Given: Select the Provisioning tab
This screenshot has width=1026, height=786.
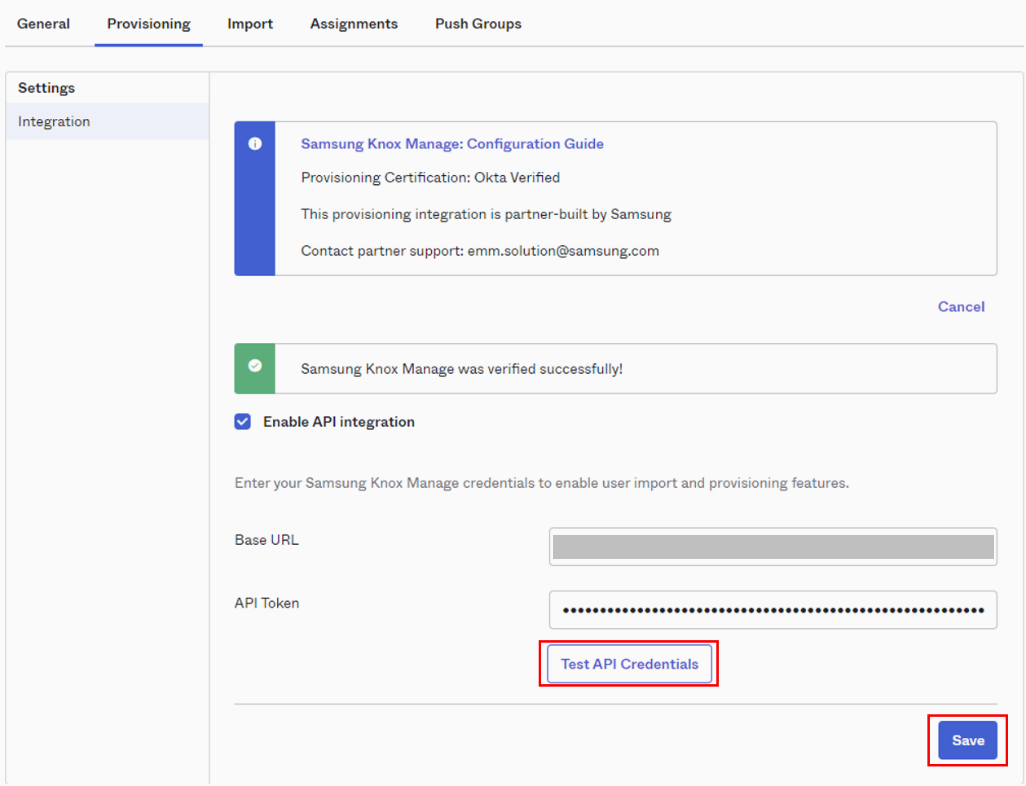Looking at the screenshot, I should (149, 24).
